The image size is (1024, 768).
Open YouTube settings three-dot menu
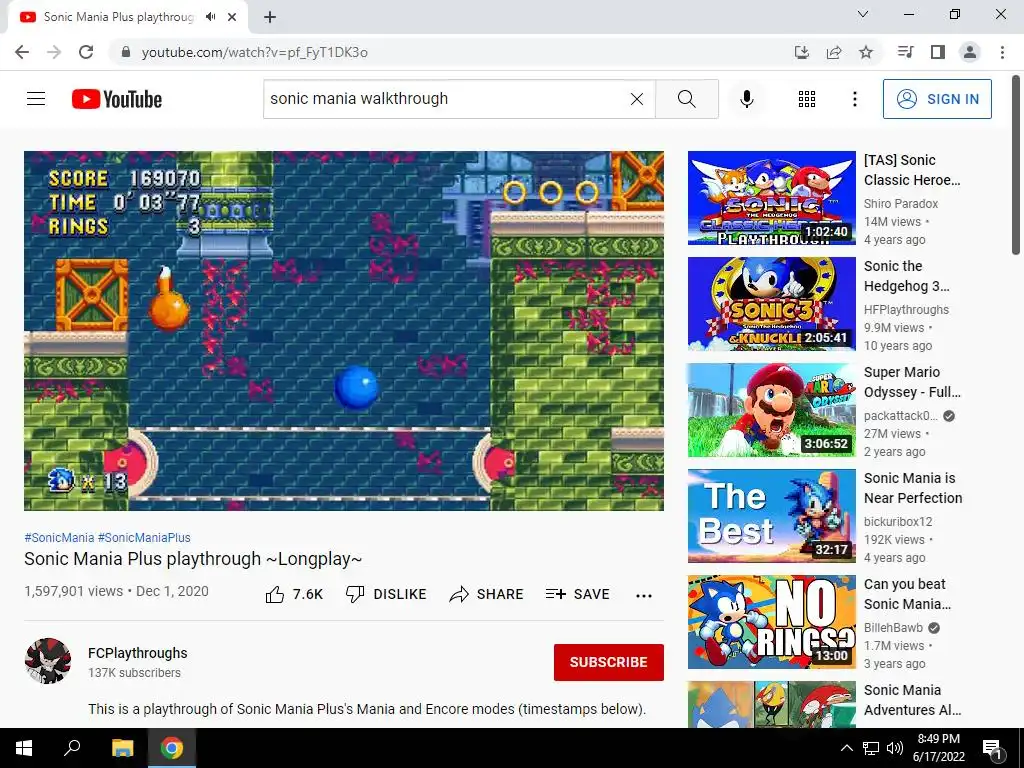854,99
